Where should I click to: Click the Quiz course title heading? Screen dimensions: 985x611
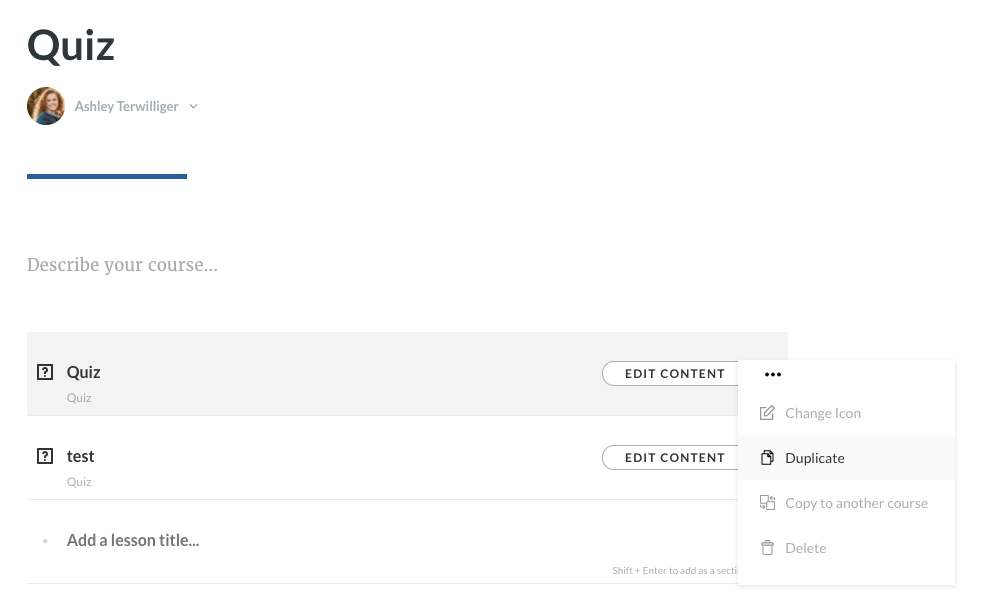tap(71, 45)
